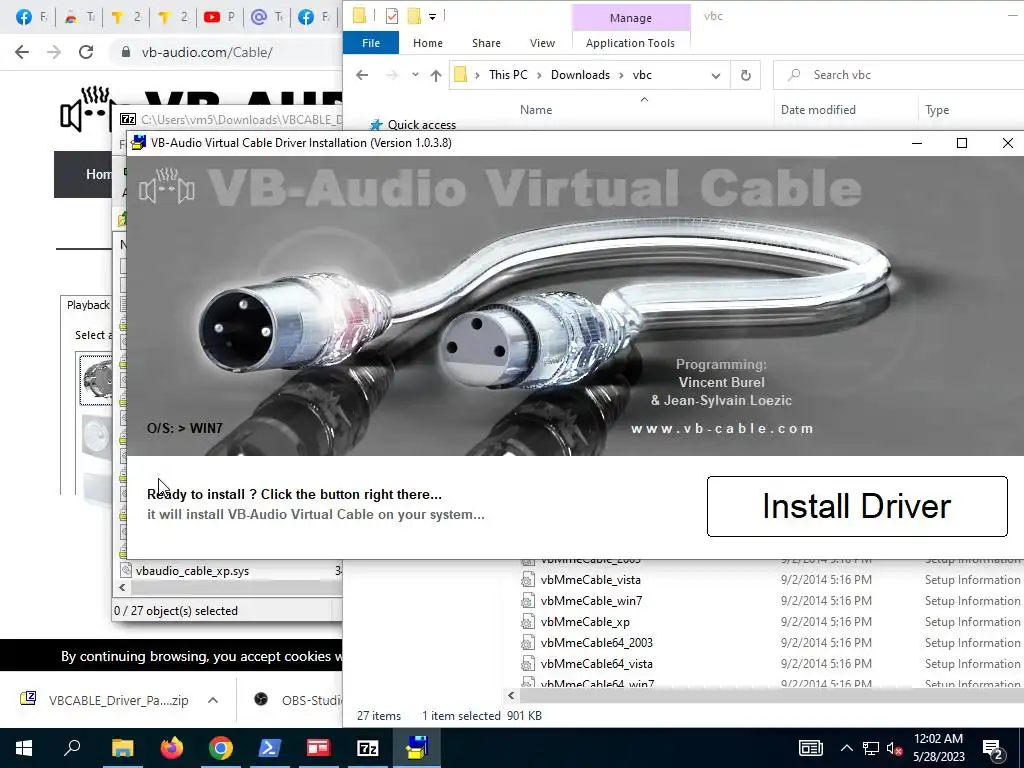Select the Manage contextual tab in Explorer

coord(631,18)
